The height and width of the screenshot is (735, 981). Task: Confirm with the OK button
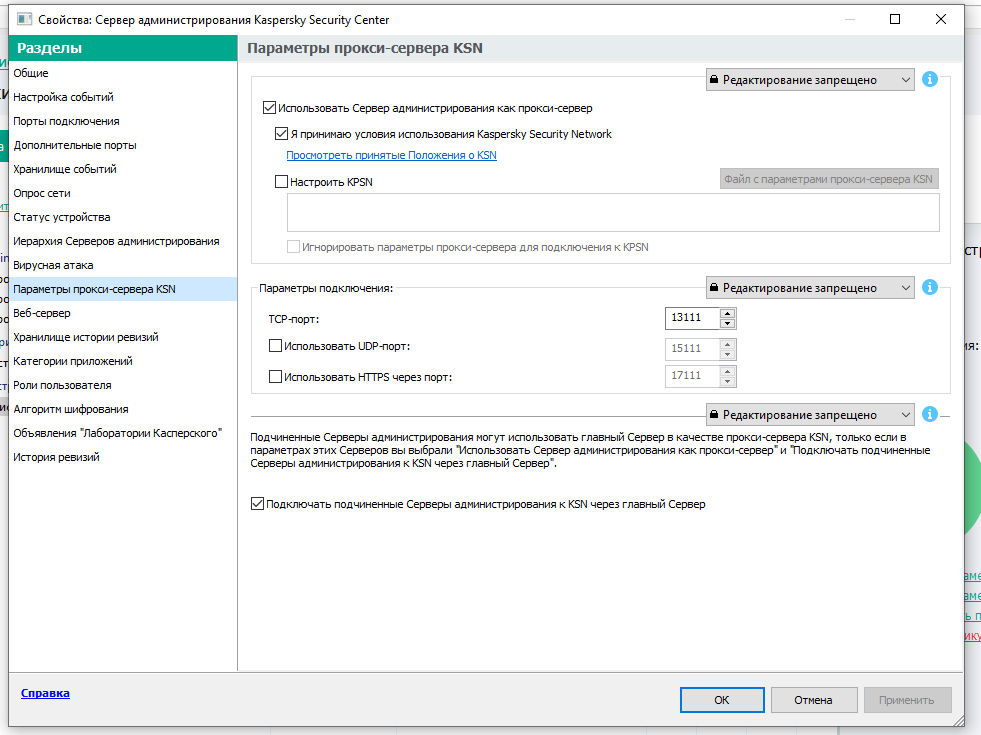coord(722,700)
